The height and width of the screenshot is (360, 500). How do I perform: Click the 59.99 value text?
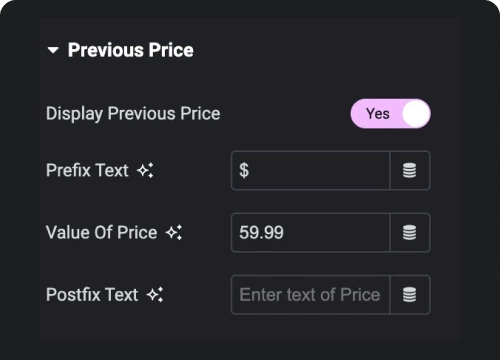261,233
